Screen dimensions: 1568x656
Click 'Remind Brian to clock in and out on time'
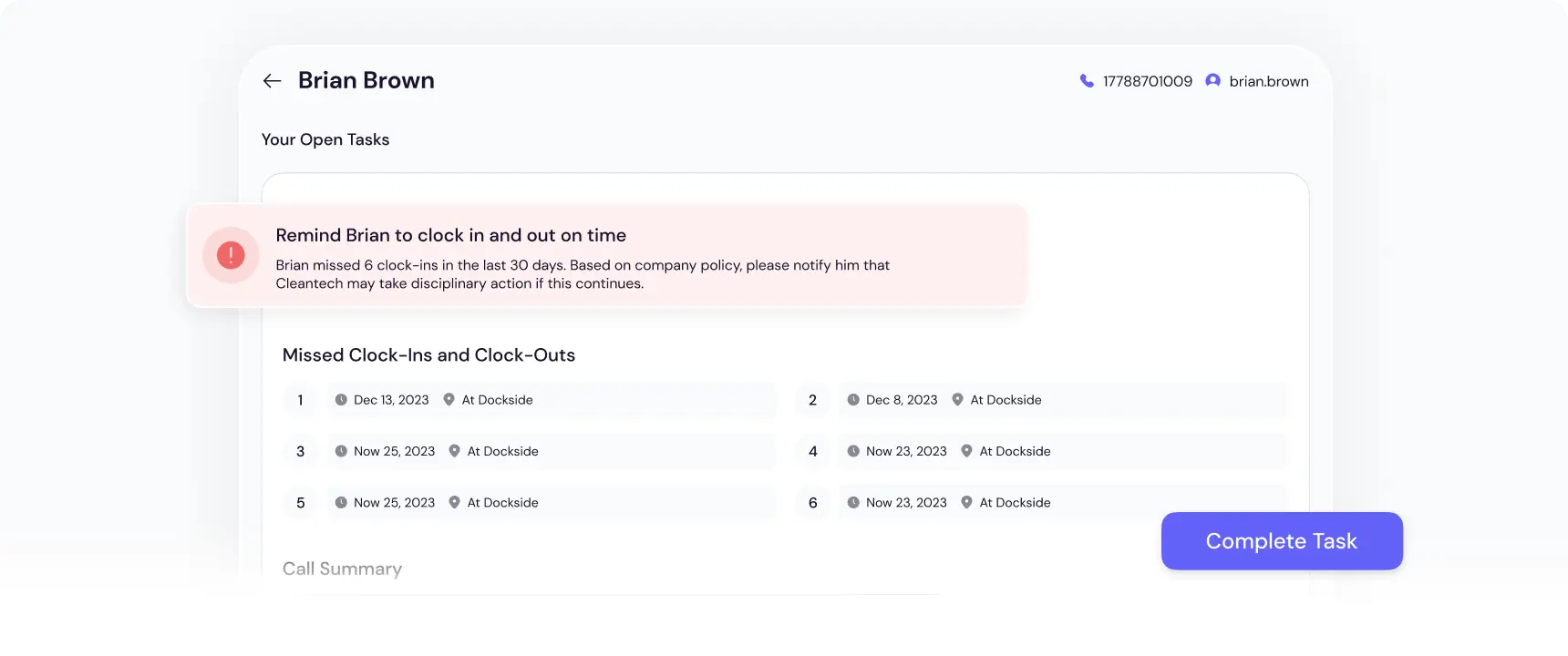[451, 235]
